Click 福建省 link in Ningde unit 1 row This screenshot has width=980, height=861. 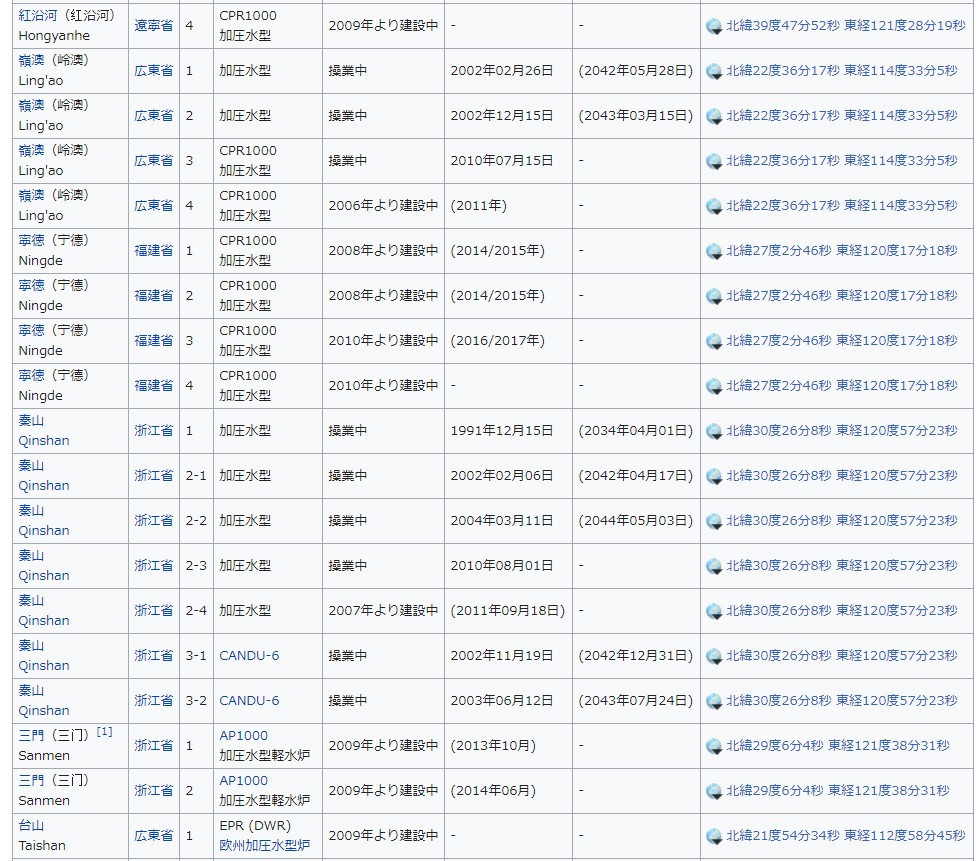click(x=154, y=250)
